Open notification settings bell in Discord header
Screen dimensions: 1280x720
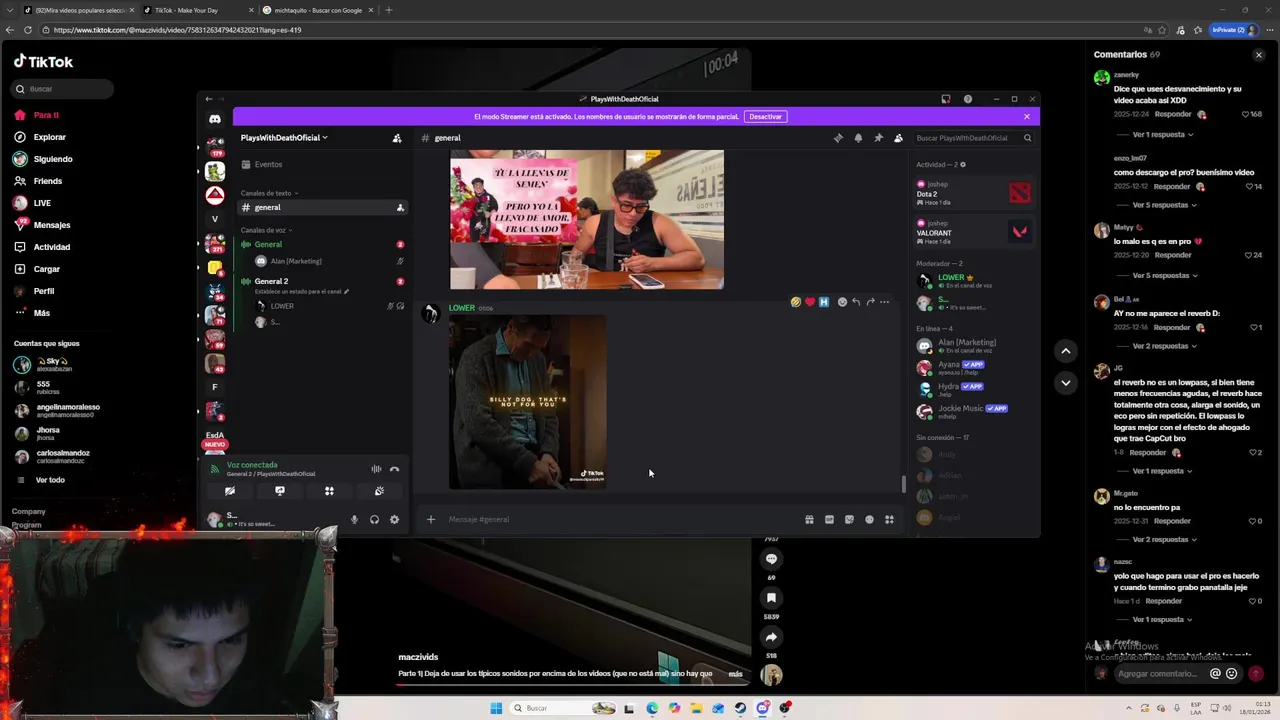(x=858, y=138)
